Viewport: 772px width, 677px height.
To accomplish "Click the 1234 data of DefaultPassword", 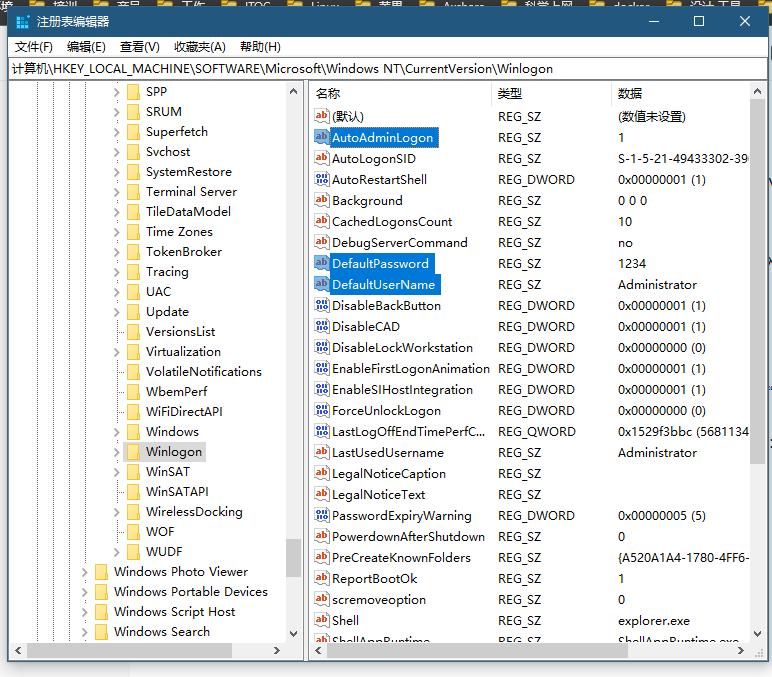I will coord(632,263).
